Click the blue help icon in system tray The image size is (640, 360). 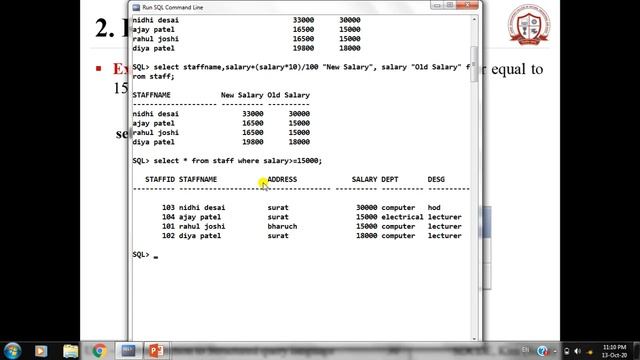click(542, 351)
